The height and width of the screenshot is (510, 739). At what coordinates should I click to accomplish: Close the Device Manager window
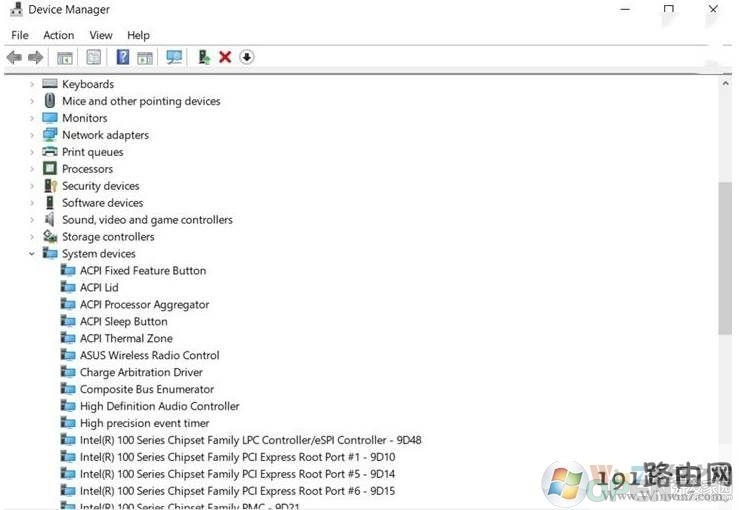point(713,9)
